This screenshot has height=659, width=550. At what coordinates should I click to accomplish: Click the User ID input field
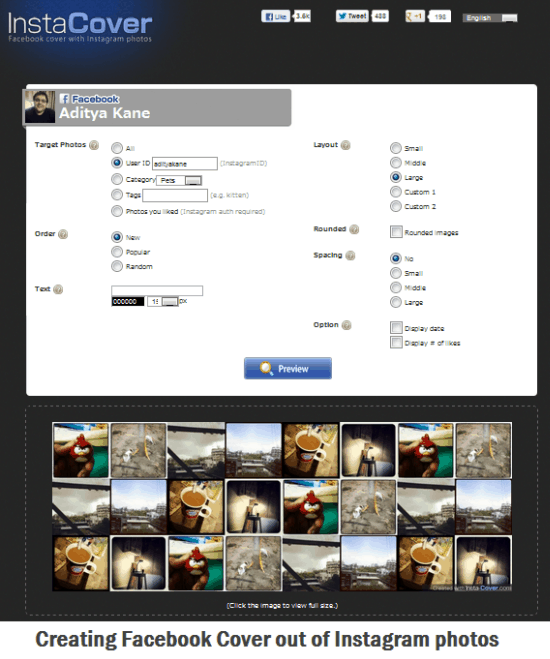pos(185,163)
